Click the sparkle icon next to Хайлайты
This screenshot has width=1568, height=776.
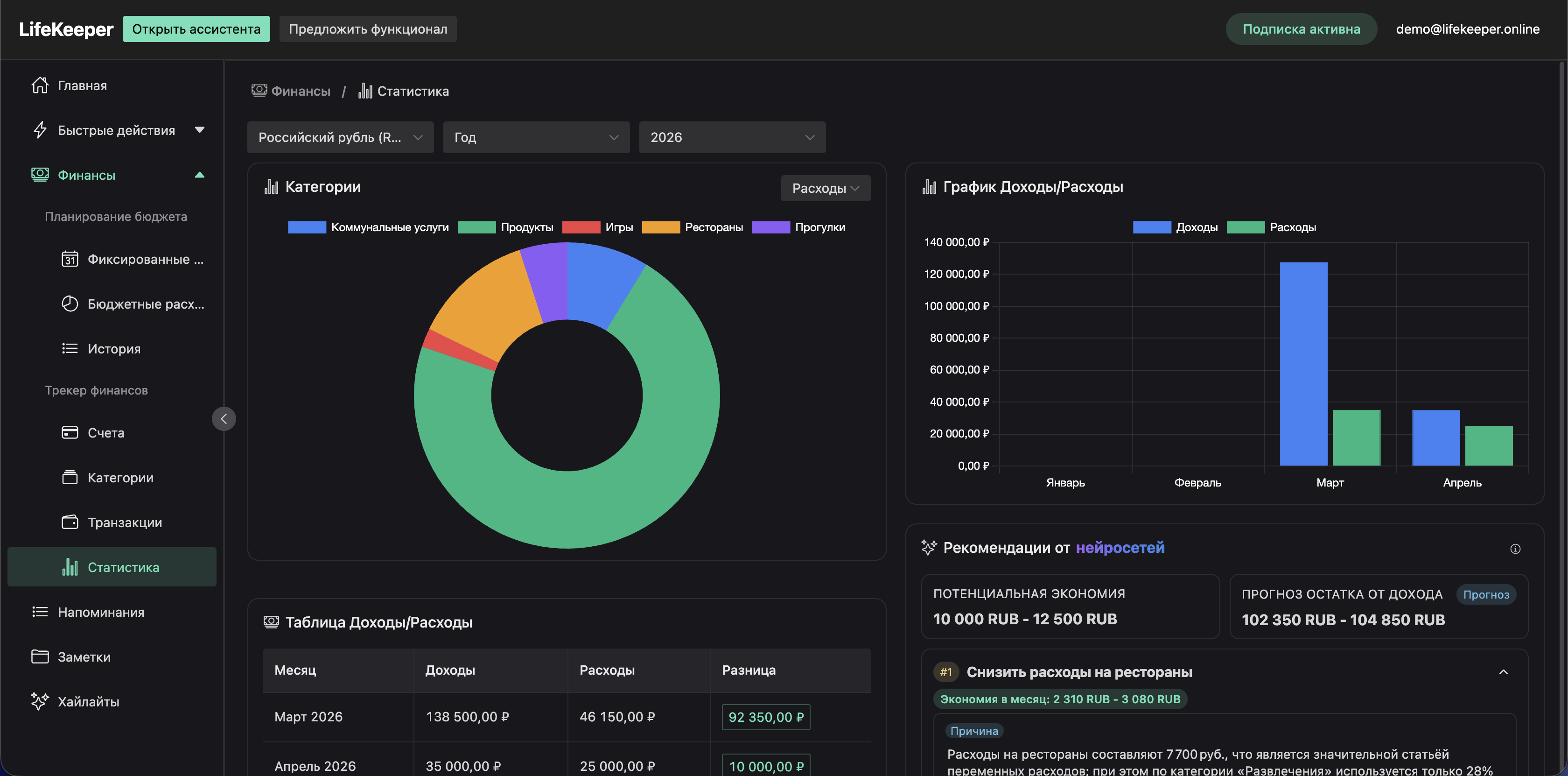coord(40,701)
